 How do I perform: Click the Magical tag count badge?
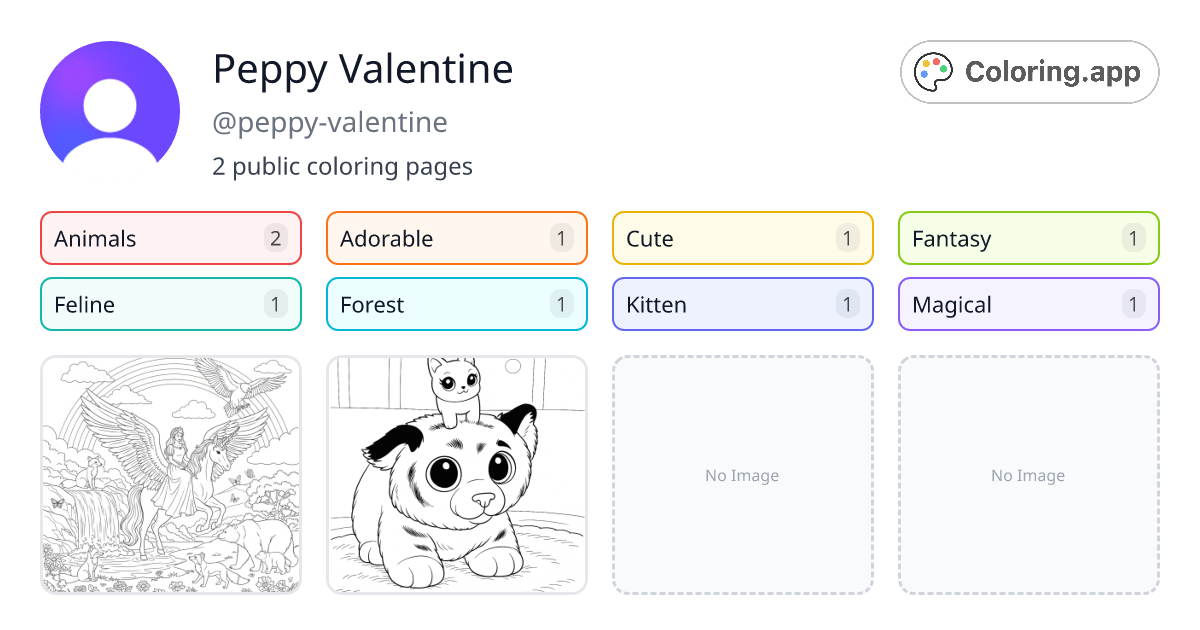pyautogui.click(x=1132, y=304)
